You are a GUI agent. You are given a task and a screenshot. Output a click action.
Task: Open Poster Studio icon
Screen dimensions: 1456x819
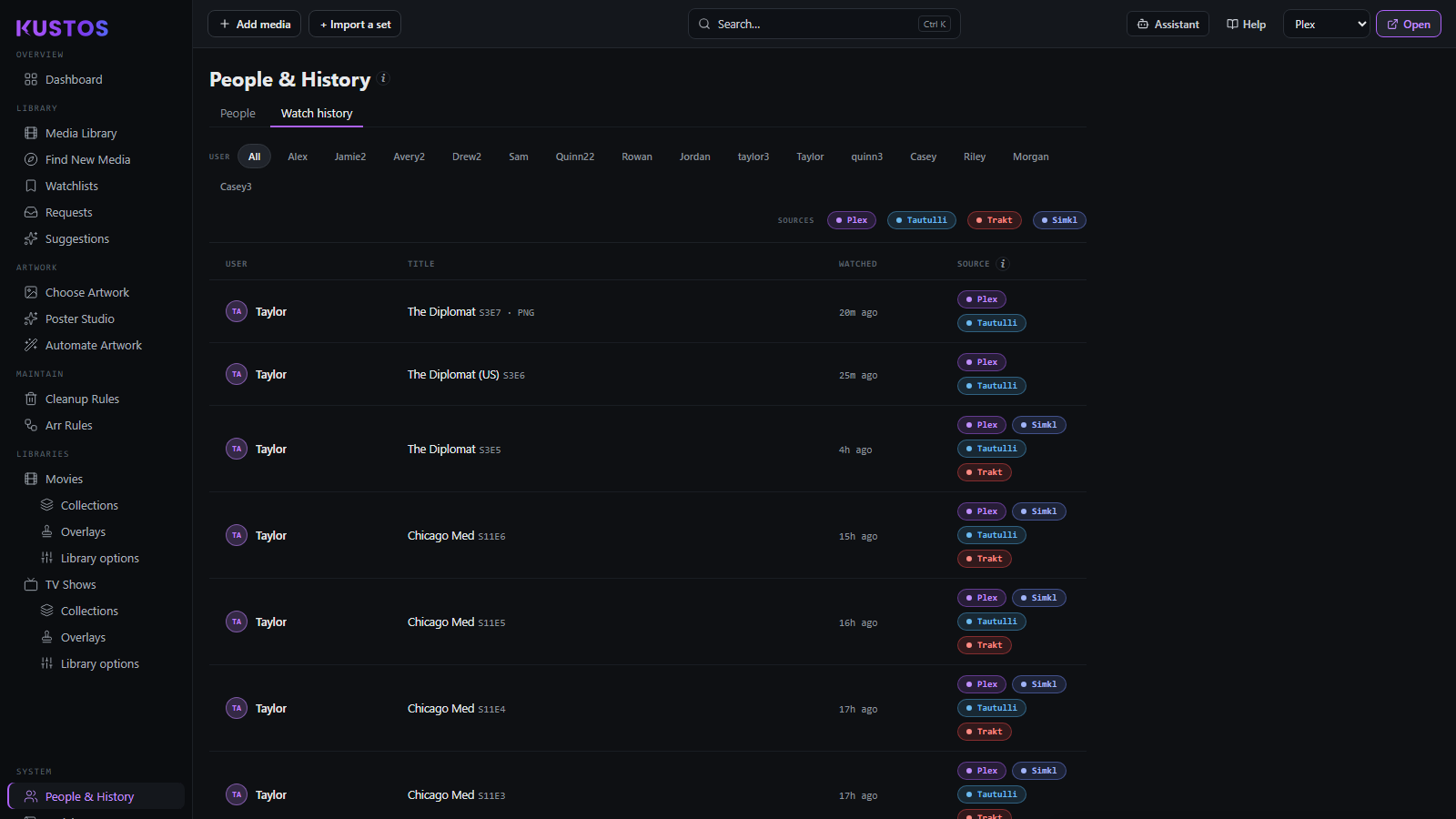[31, 318]
